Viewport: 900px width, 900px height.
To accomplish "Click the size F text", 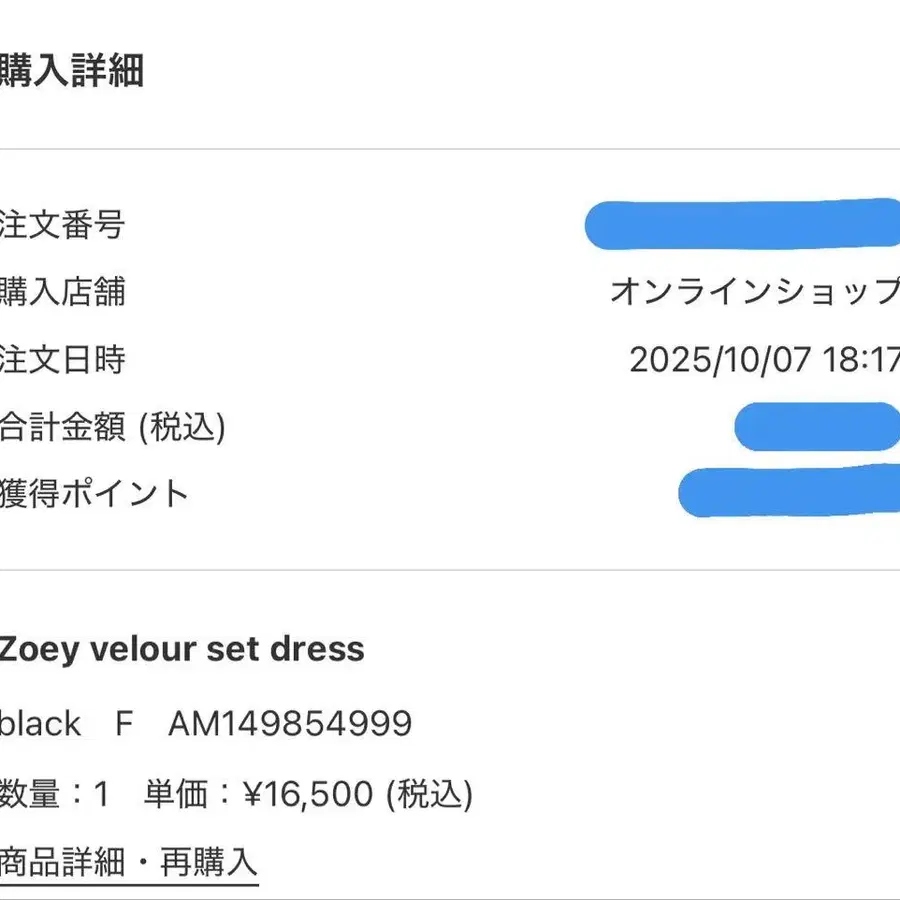I will [x=124, y=723].
